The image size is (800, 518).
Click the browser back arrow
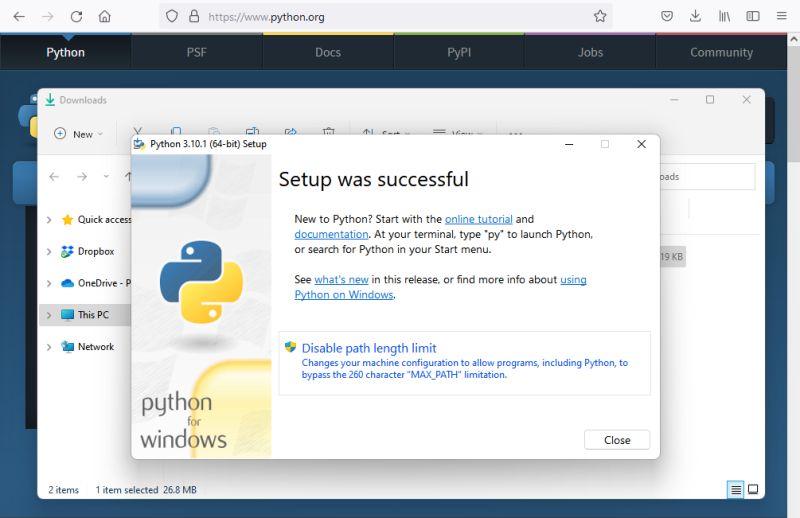pyautogui.click(x=19, y=16)
